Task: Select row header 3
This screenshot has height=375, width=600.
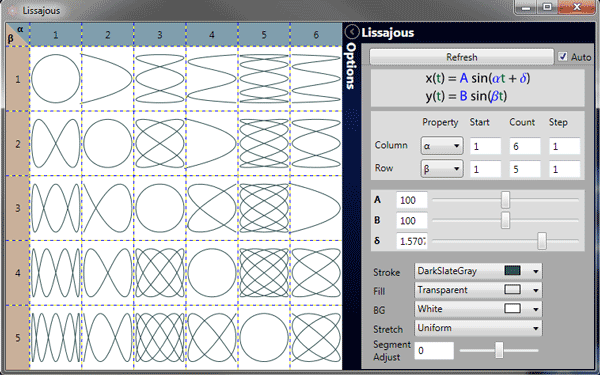Action: tap(18, 208)
